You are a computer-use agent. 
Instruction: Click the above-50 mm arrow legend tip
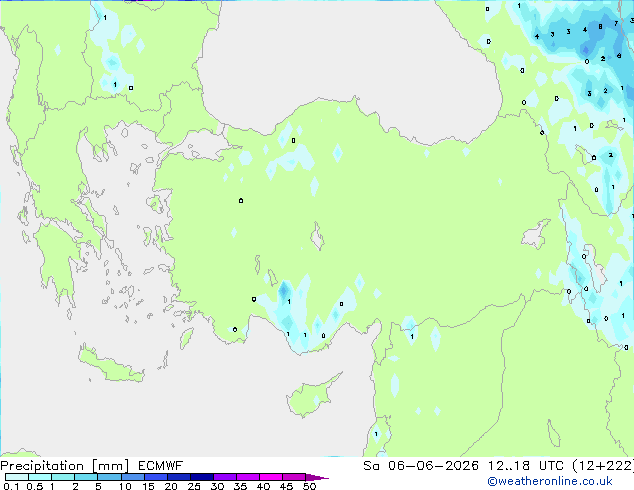pyautogui.click(x=317, y=477)
